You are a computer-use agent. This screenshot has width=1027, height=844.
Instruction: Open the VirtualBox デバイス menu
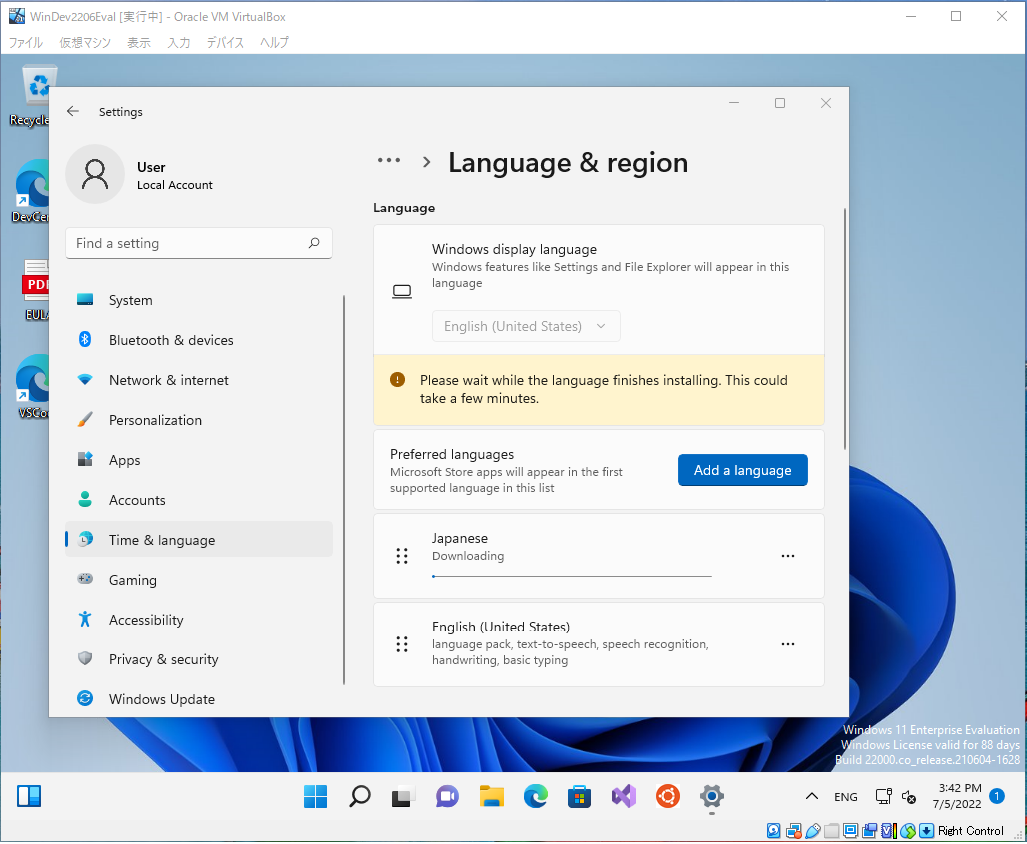(225, 43)
